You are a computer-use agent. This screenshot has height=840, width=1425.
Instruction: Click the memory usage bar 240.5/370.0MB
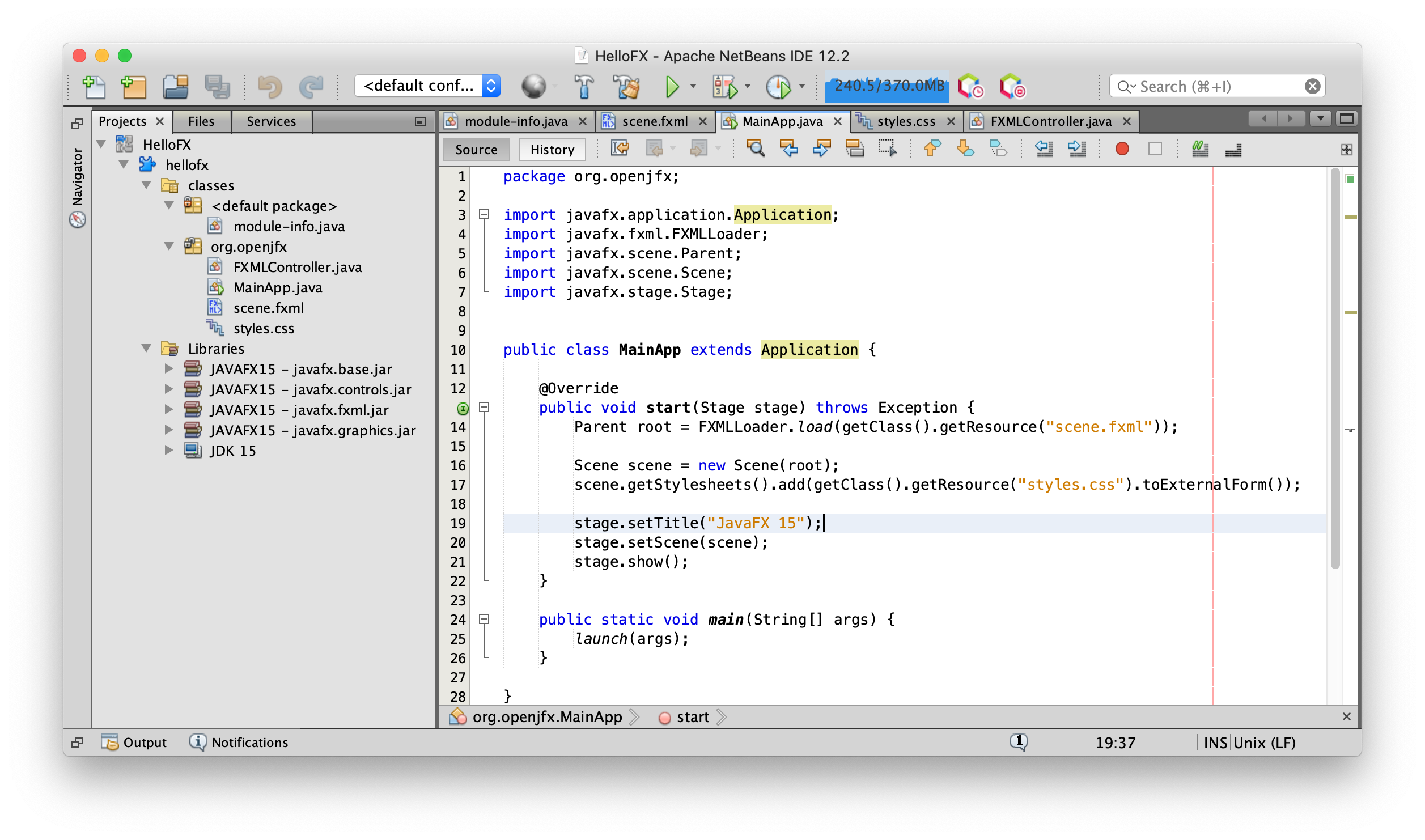(887, 87)
